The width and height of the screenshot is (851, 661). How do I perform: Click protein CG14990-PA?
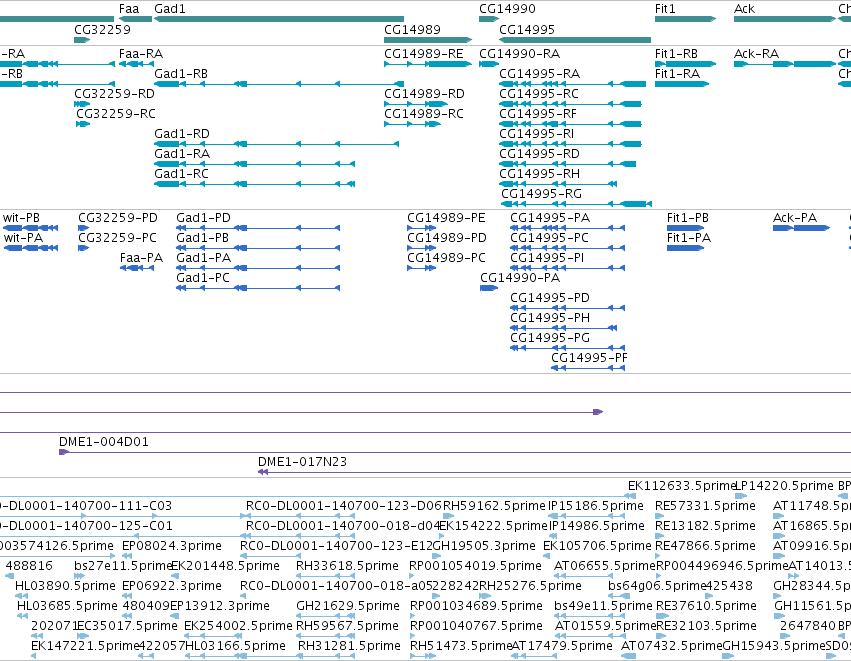pyautogui.click(x=489, y=288)
